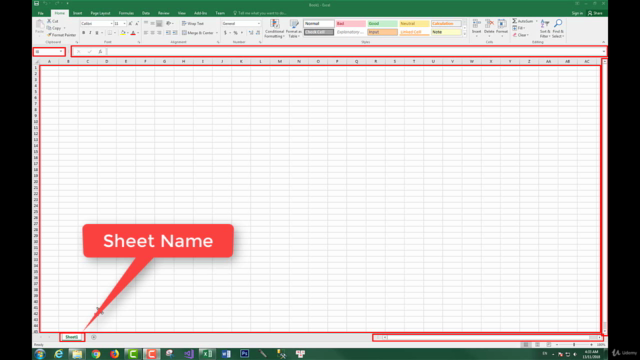Apply the Good cell style
640x360 pixels.
(x=382, y=24)
